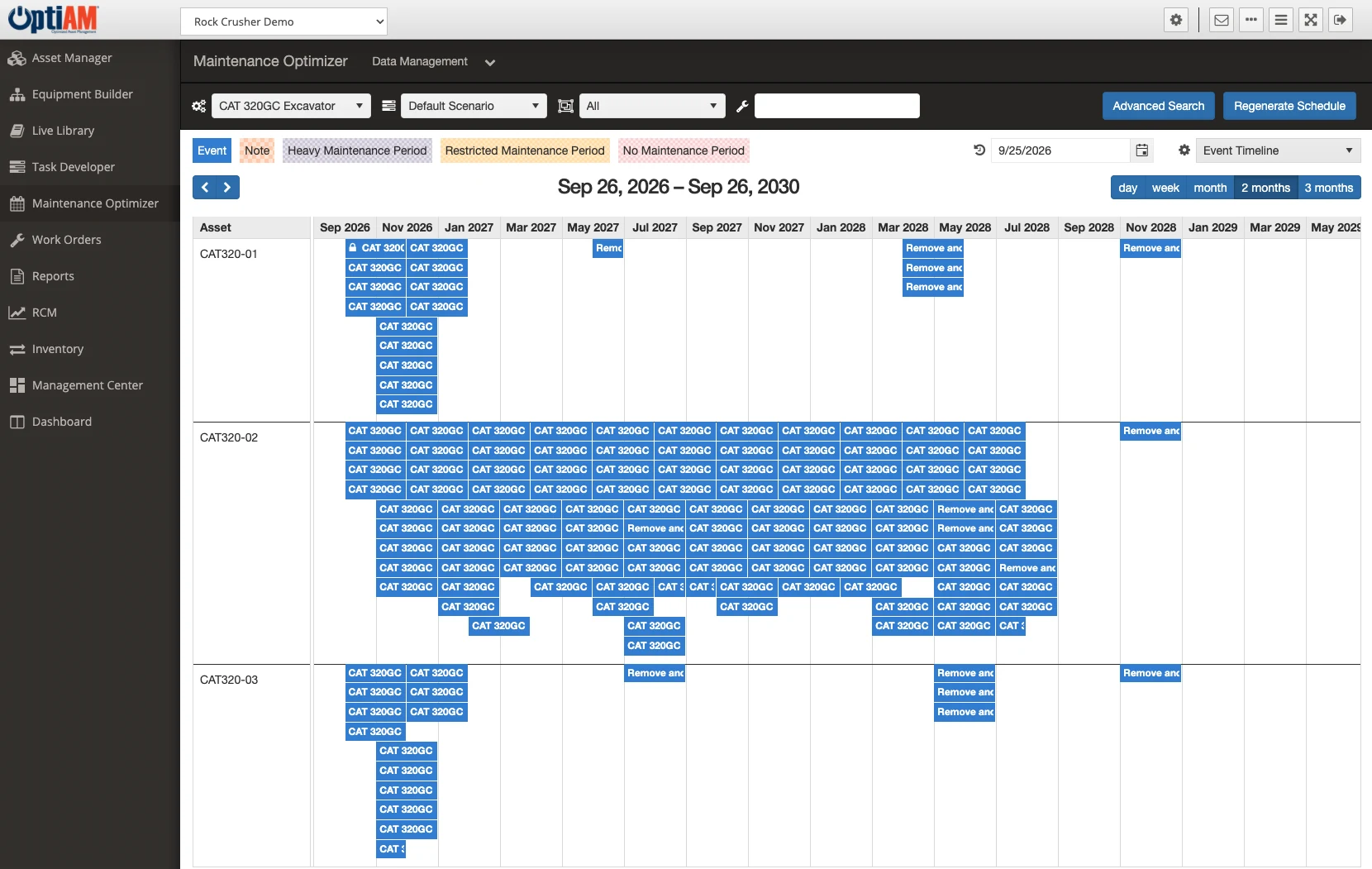Switch to day view
This screenshot has height=869, width=1372.
pos(1127,188)
